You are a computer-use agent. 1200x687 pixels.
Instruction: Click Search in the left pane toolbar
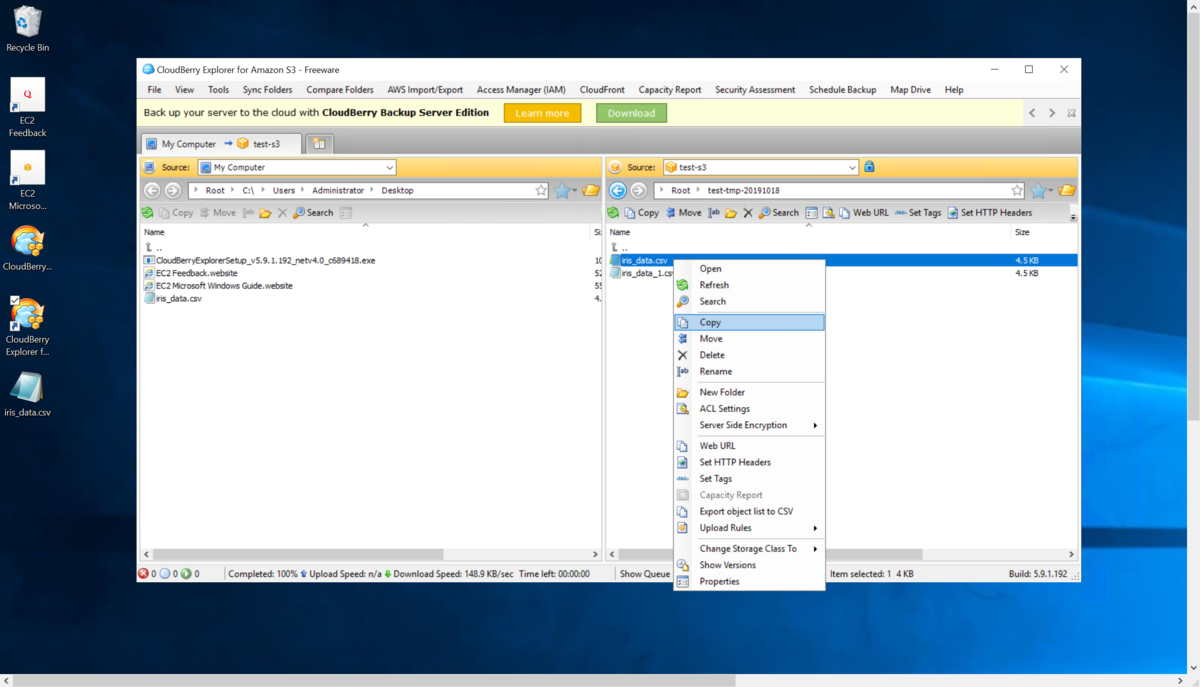click(313, 213)
